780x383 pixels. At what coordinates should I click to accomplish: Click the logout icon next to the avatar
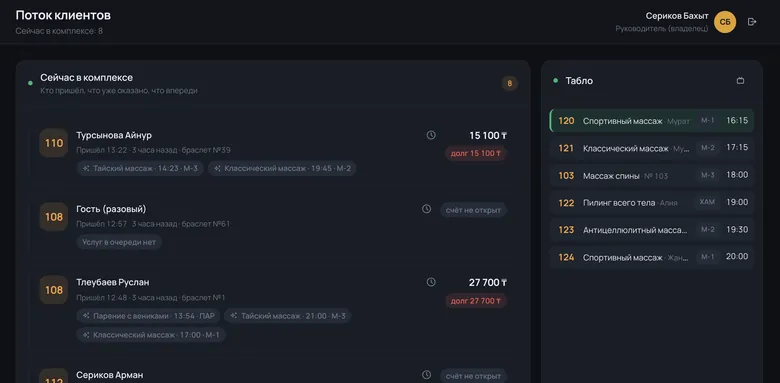click(x=752, y=22)
